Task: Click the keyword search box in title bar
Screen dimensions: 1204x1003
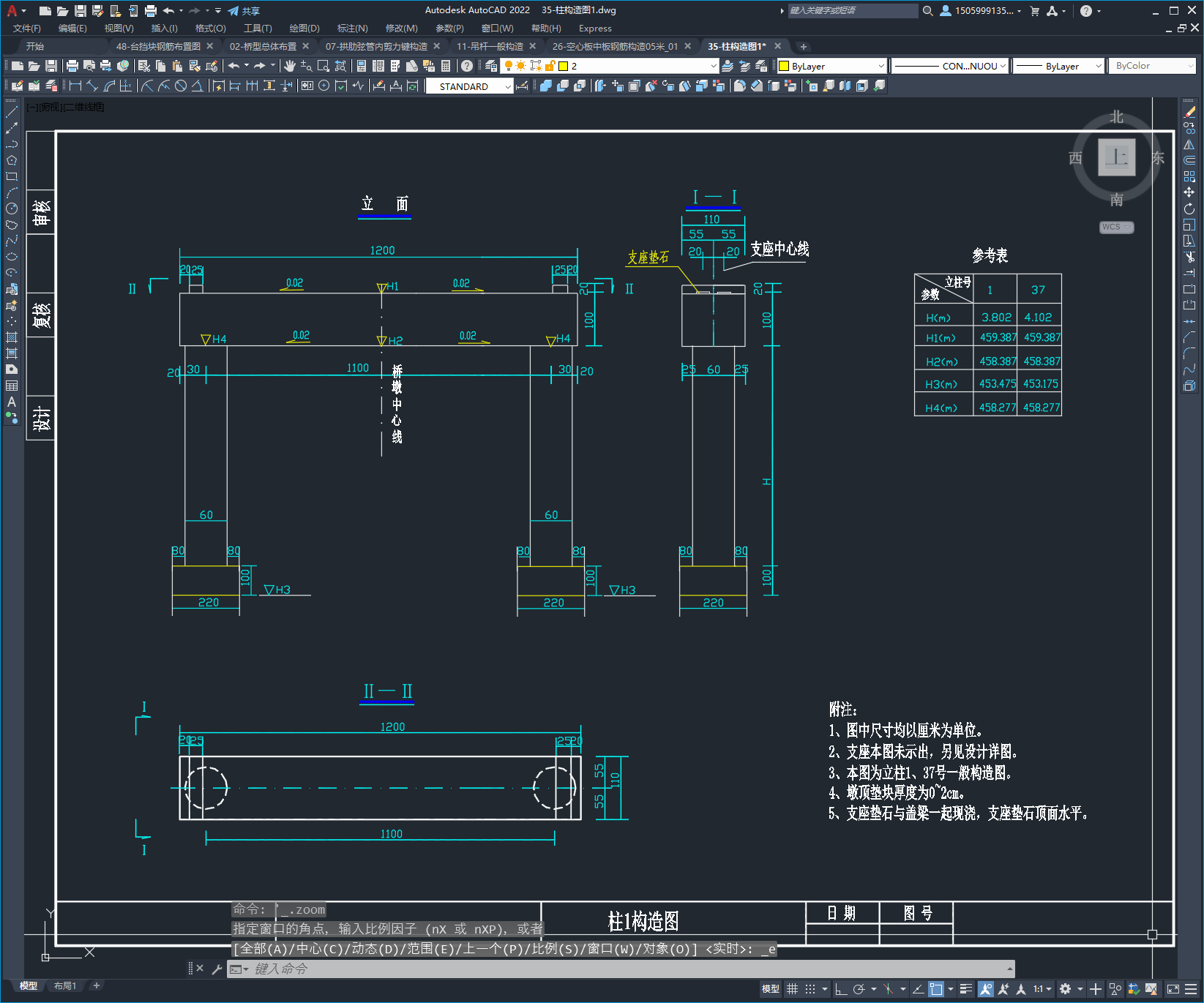Action: tap(853, 10)
